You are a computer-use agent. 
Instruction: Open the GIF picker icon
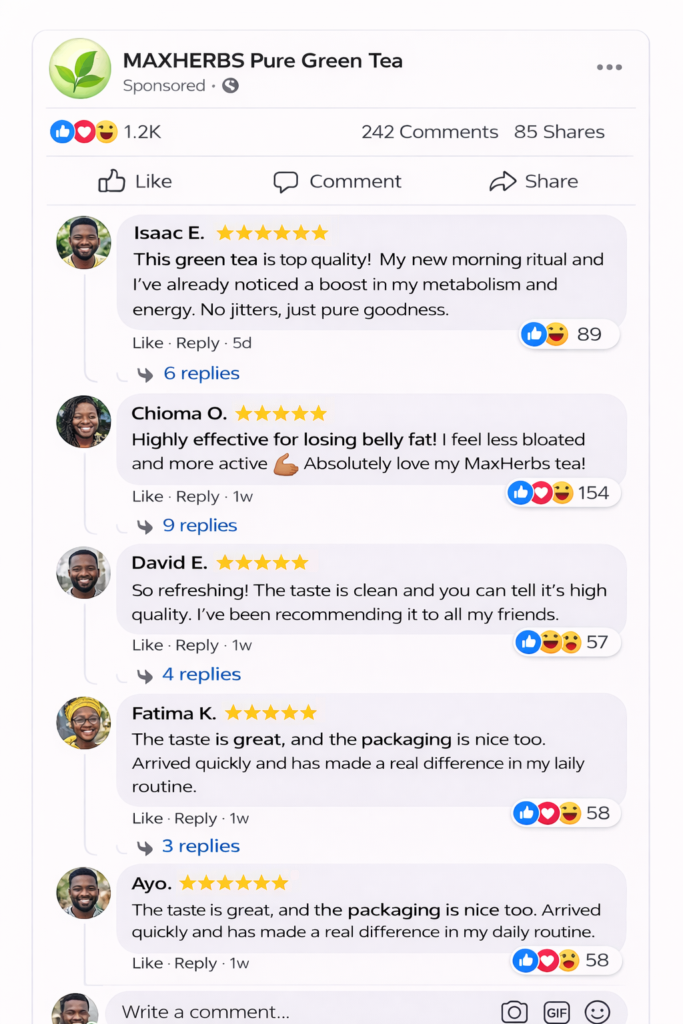coord(556,1011)
